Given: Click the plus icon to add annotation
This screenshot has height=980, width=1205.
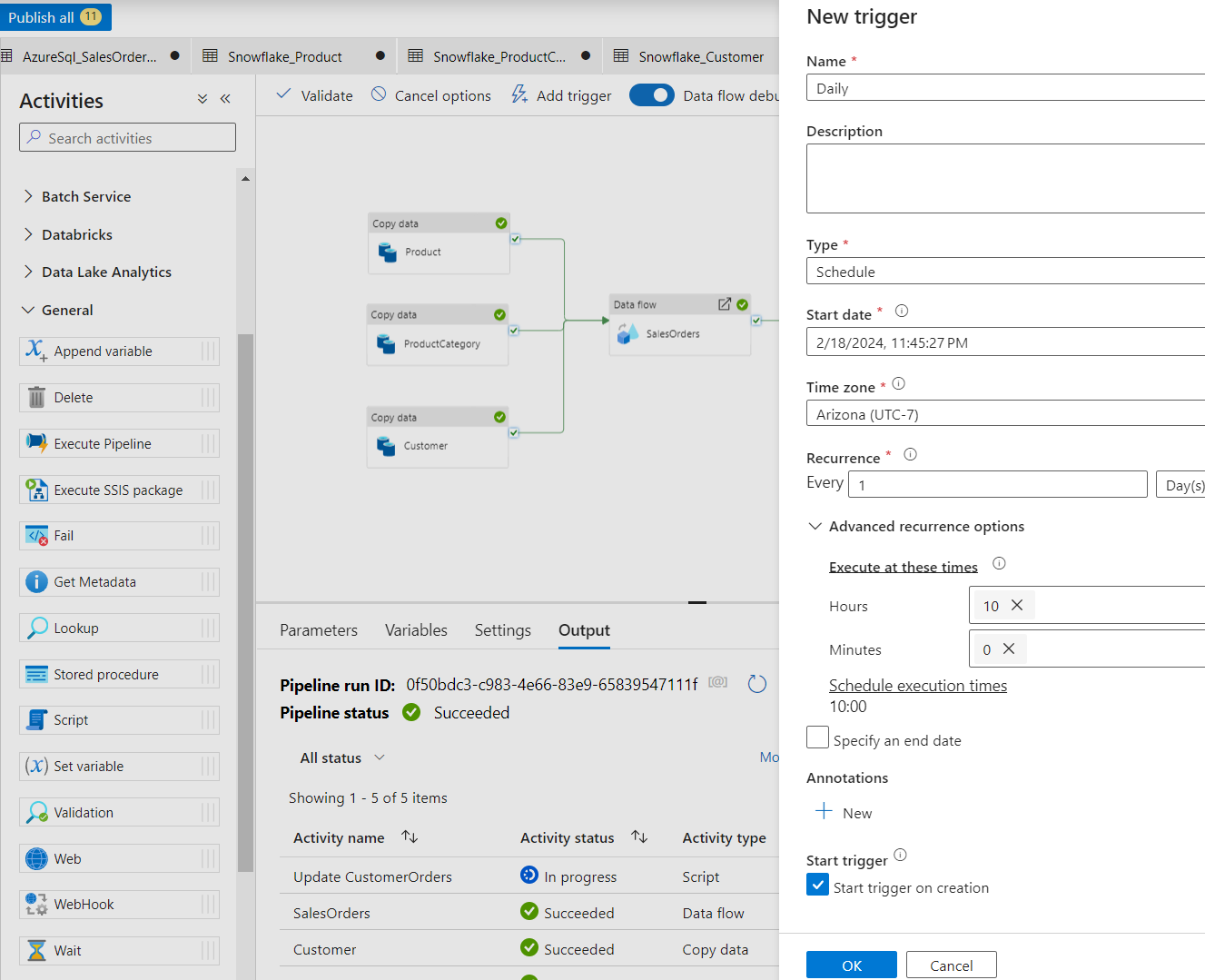Looking at the screenshot, I should pos(824,811).
